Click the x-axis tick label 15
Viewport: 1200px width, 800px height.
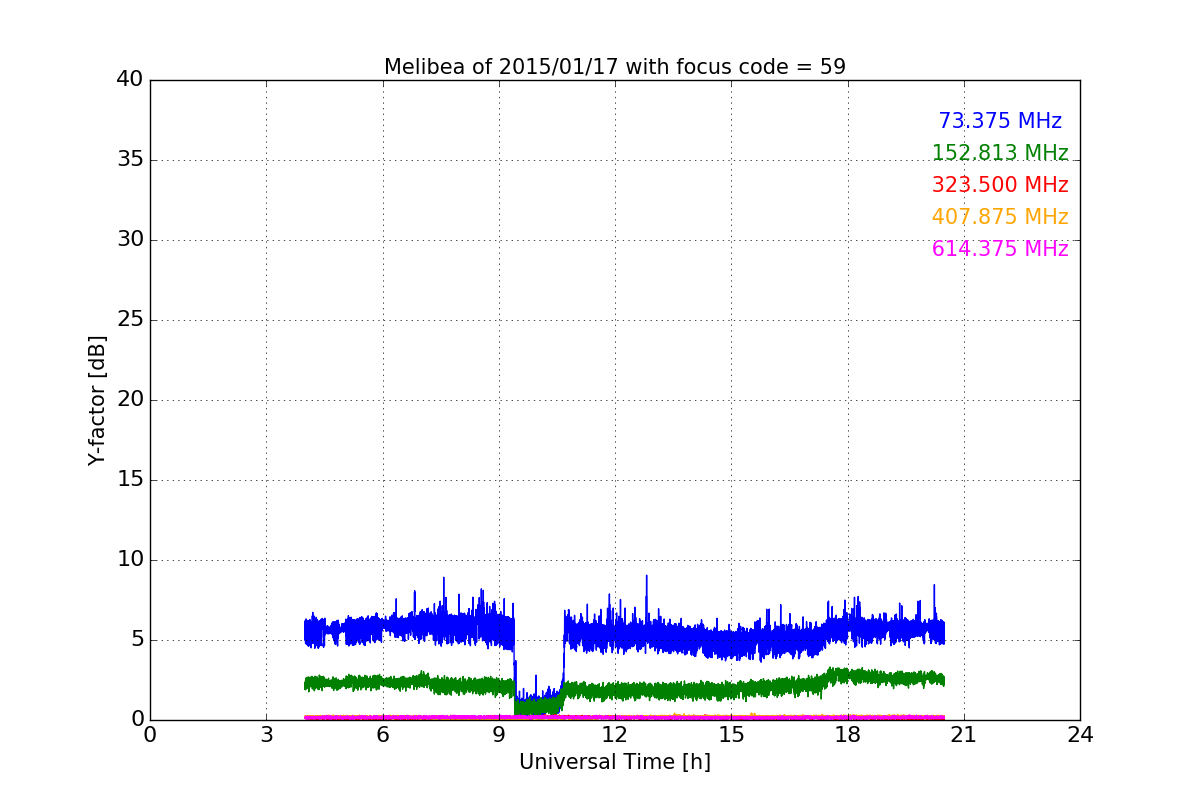click(x=731, y=734)
